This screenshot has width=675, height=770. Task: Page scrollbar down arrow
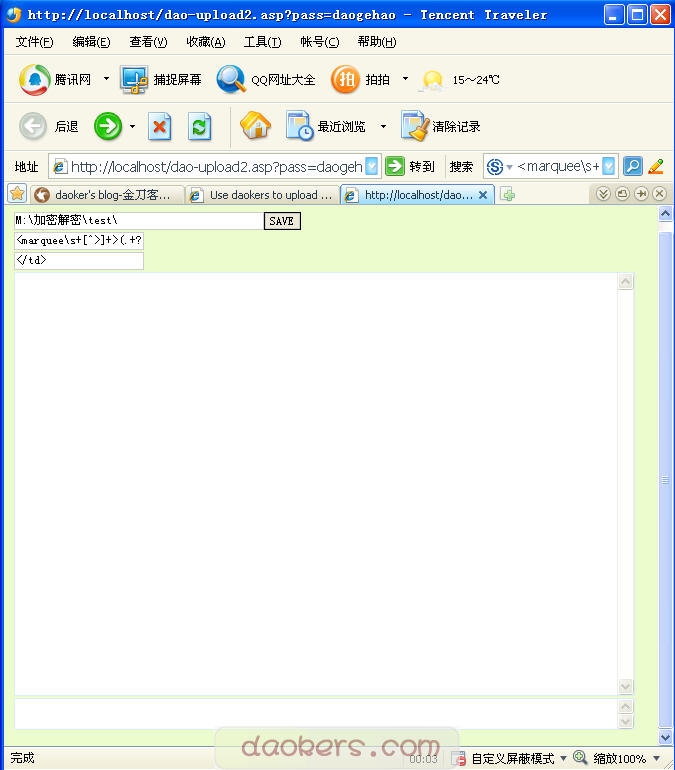pos(665,737)
